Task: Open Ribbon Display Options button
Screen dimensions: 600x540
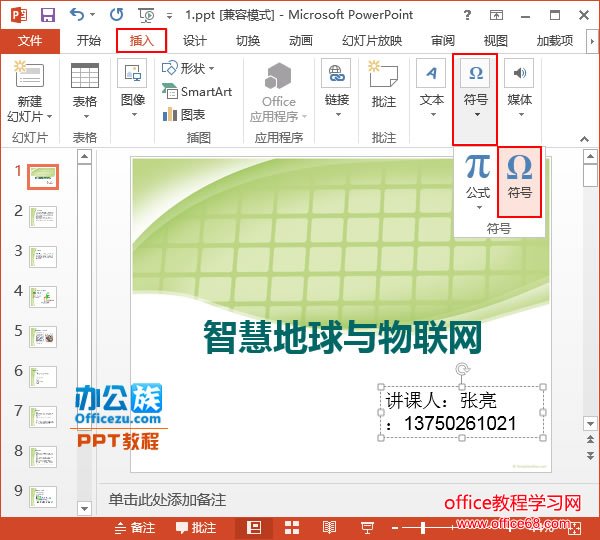Action: [x=496, y=15]
